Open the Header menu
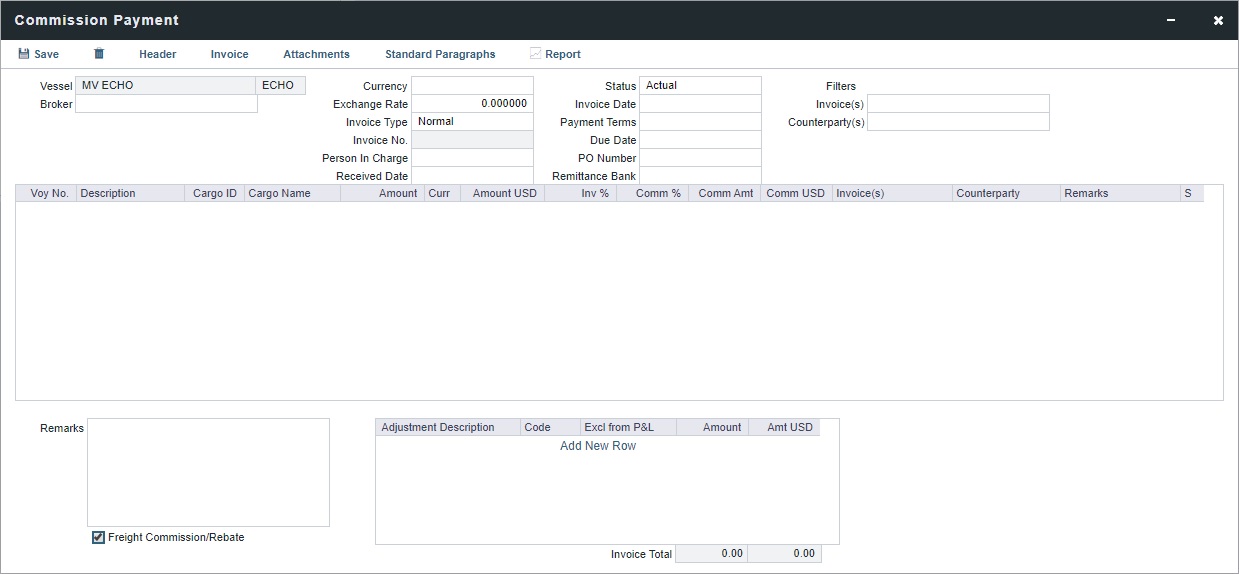This screenshot has width=1239, height=574. [x=157, y=54]
